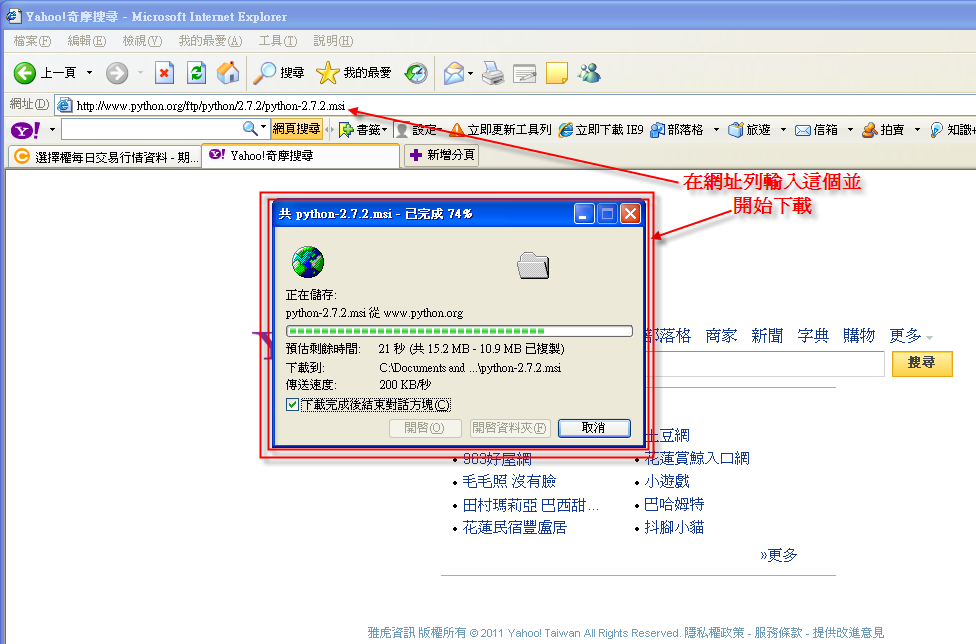
Task: Click the Print icon
Action: (x=493, y=73)
